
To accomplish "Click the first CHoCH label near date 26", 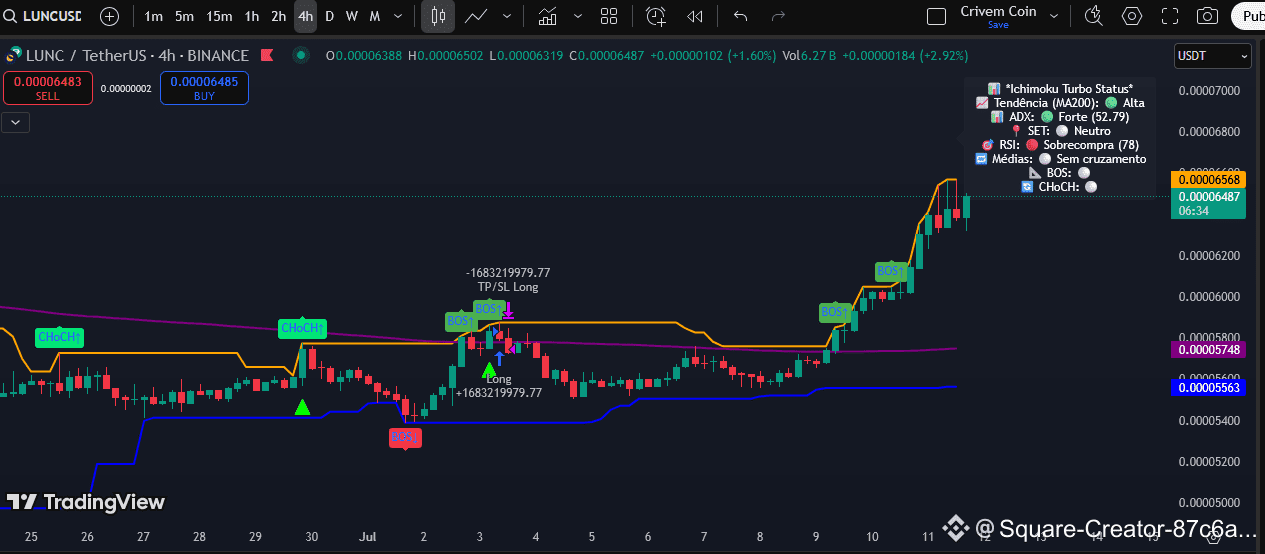I will click(x=59, y=337).
